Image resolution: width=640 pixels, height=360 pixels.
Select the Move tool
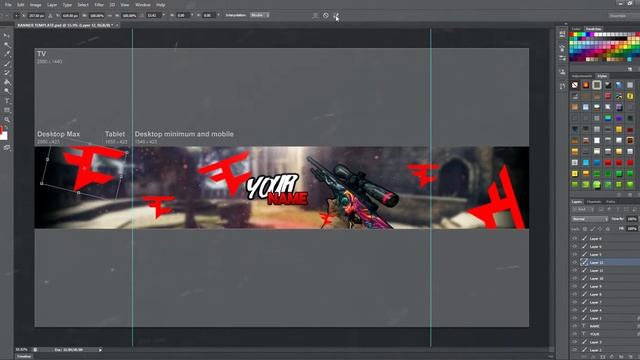pos(7,36)
